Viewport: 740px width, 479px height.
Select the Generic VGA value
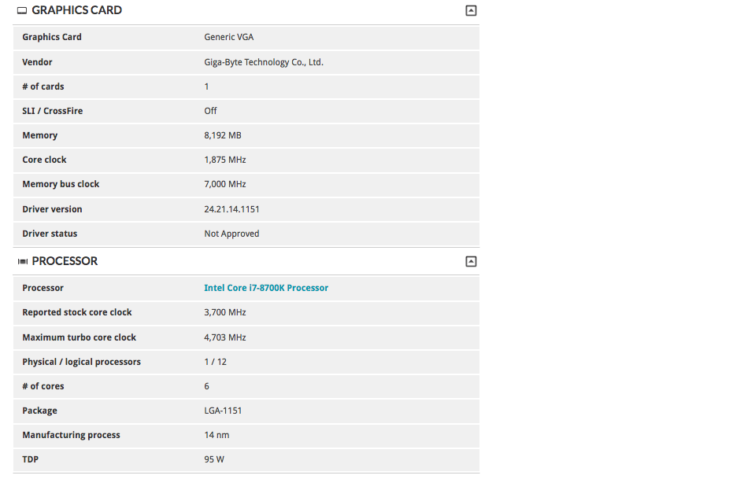[227, 37]
